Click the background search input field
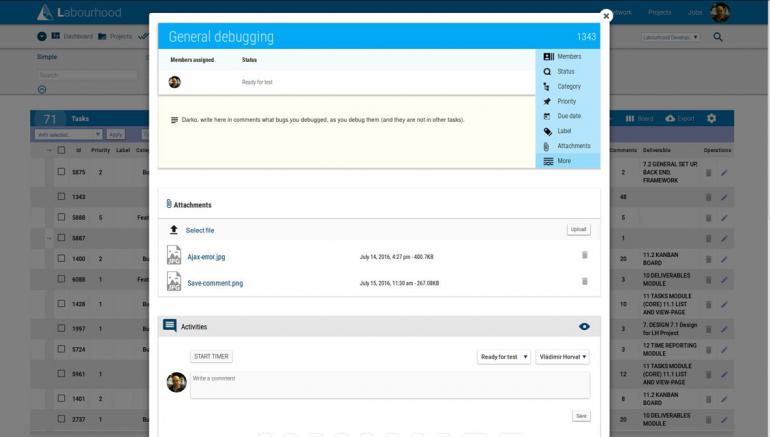Viewport: 770px width, 437px height. (x=87, y=75)
